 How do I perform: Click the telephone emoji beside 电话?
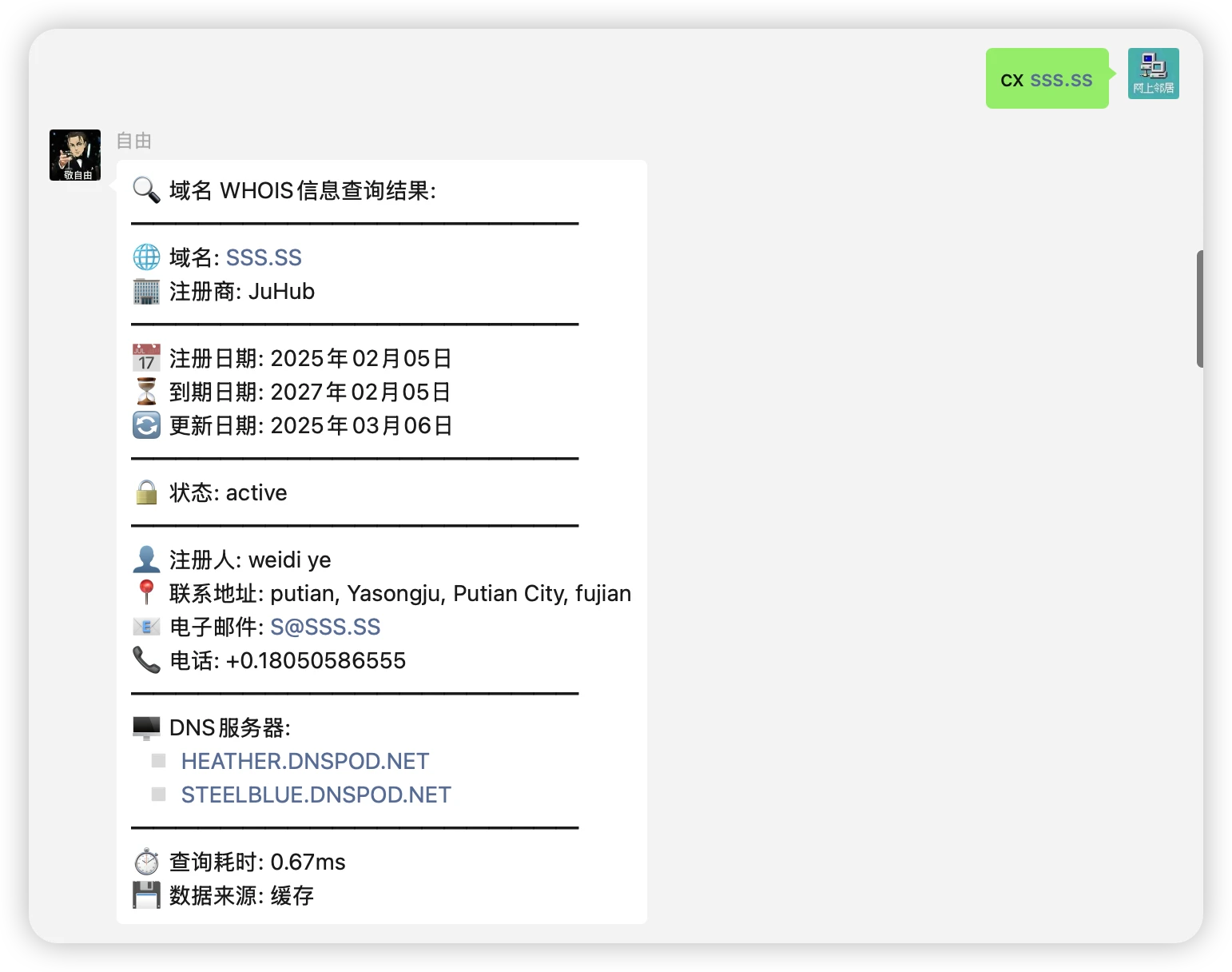[x=146, y=660]
